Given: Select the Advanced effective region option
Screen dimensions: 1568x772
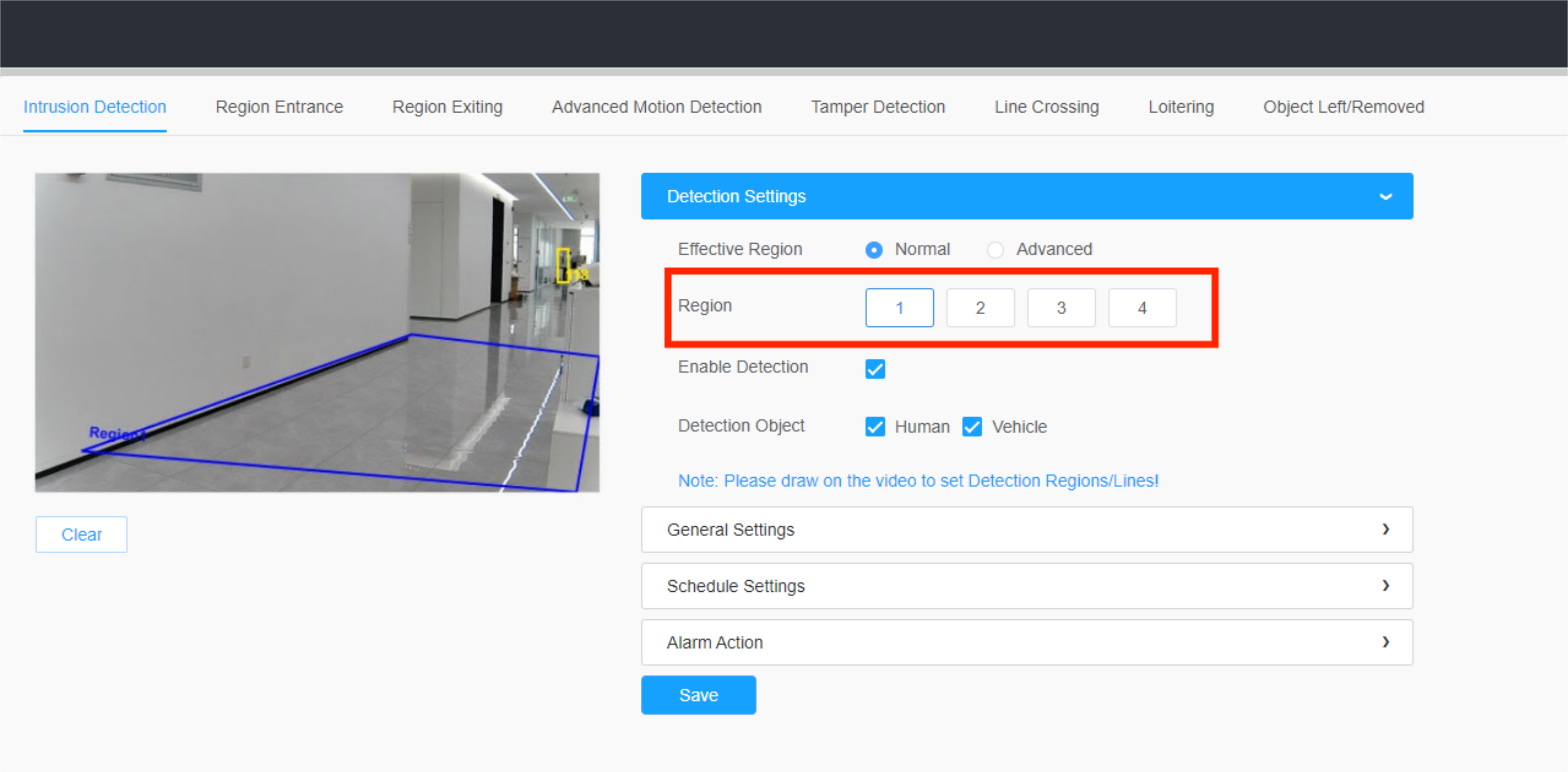Looking at the screenshot, I should click(x=995, y=250).
